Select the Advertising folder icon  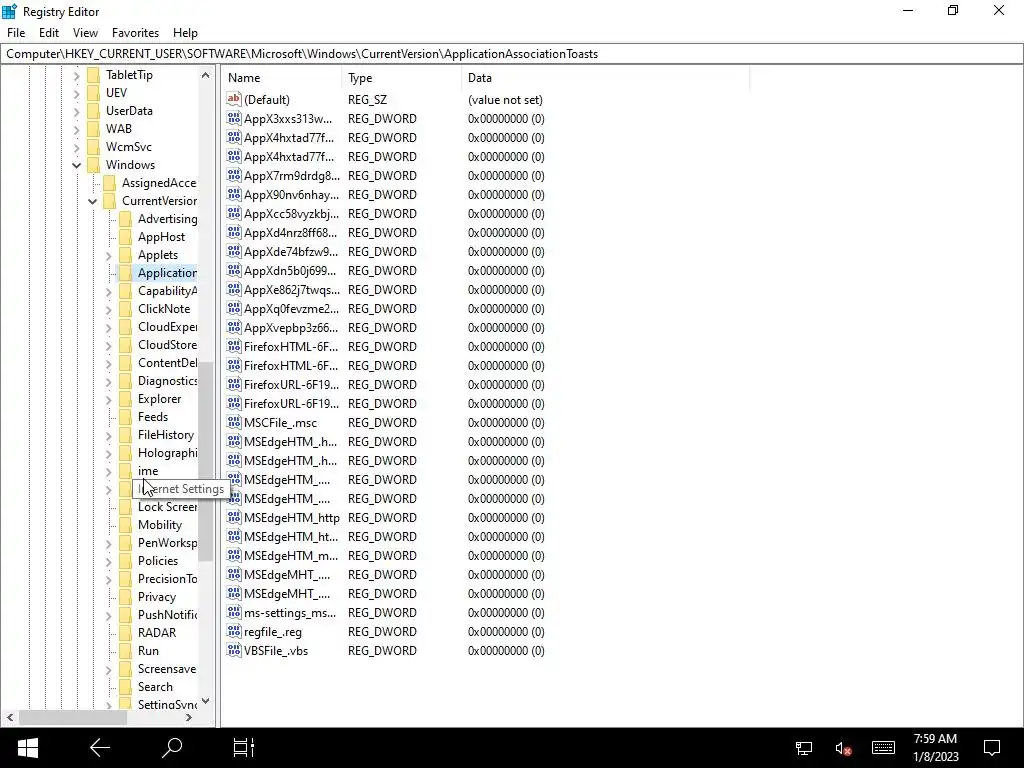[x=125, y=219]
